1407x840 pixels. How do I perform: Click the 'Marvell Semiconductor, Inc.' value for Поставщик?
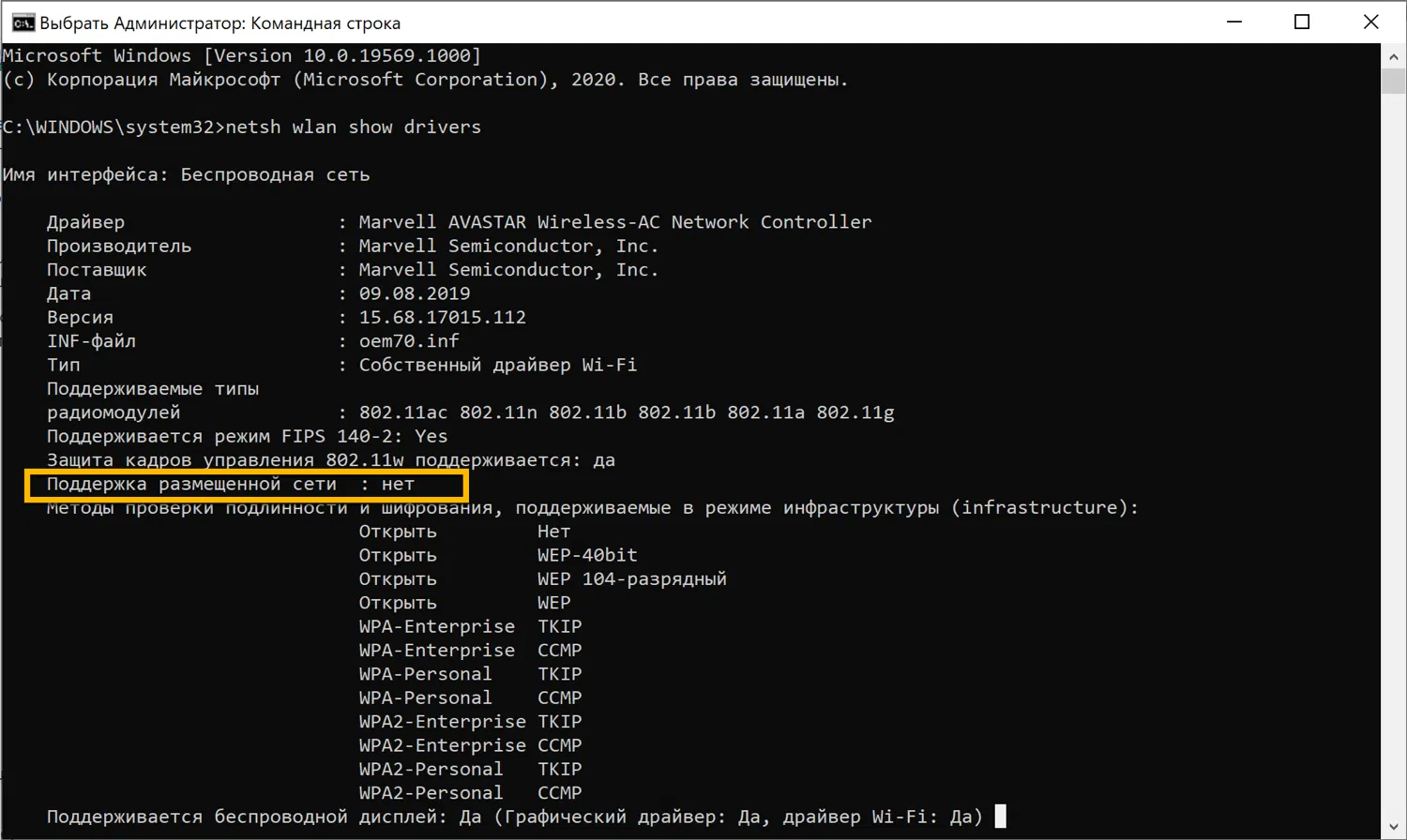tap(509, 270)
